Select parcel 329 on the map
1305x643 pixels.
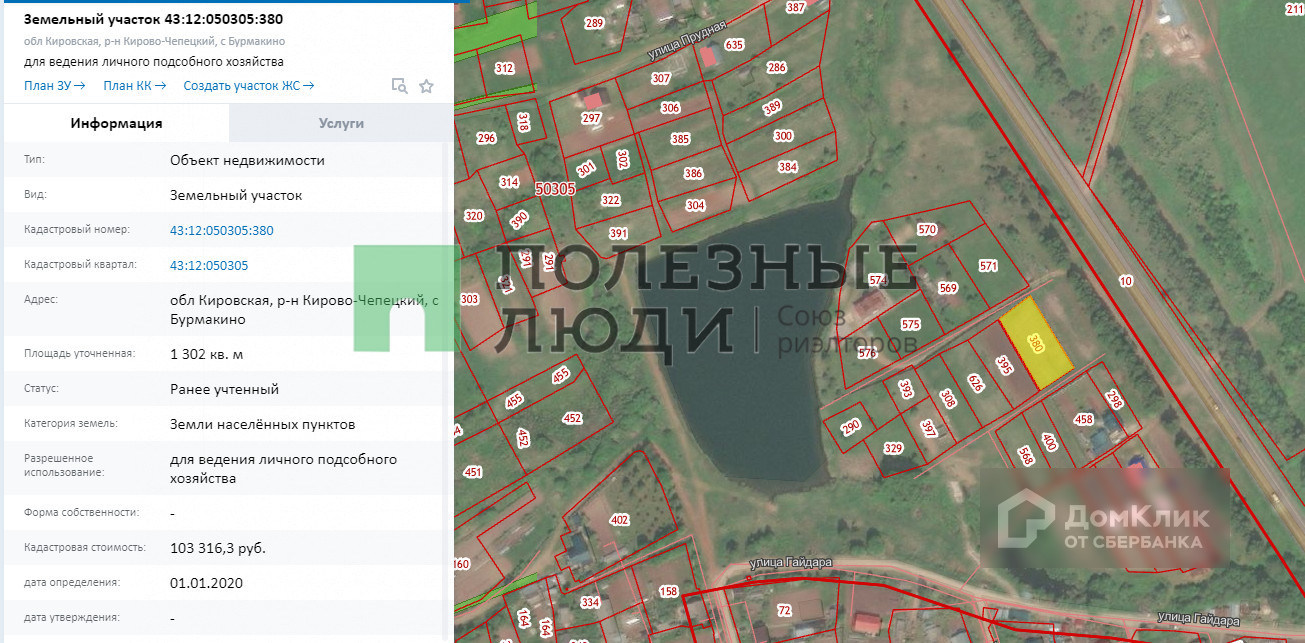click(x=893, y=448)
